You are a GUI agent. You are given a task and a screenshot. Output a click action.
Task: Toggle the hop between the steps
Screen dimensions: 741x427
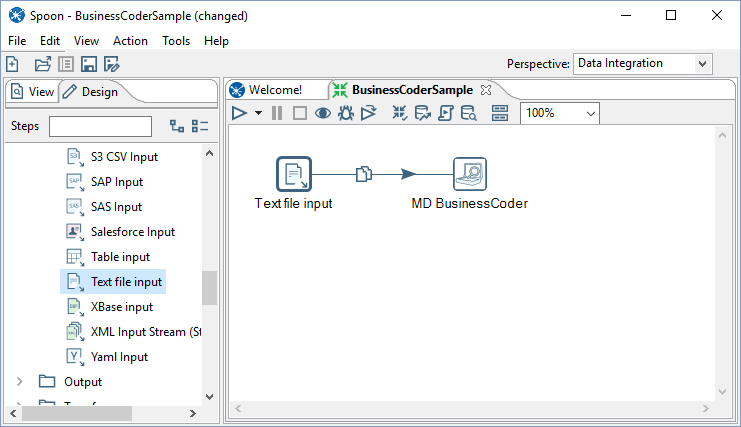[x=365, y=174]
